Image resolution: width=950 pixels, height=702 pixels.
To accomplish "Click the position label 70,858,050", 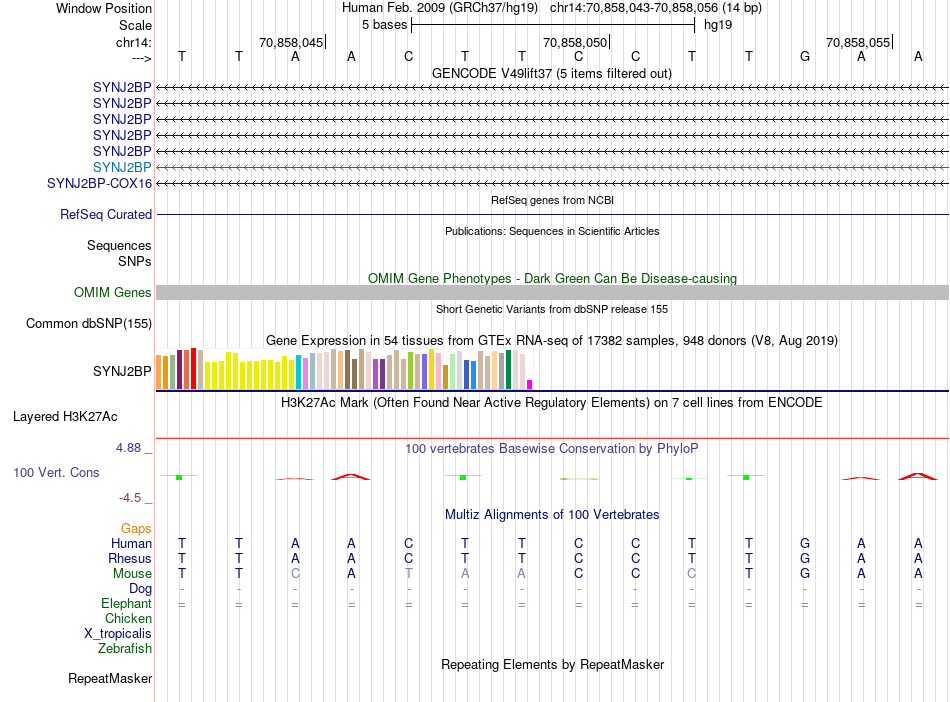I will click(575, 42).
